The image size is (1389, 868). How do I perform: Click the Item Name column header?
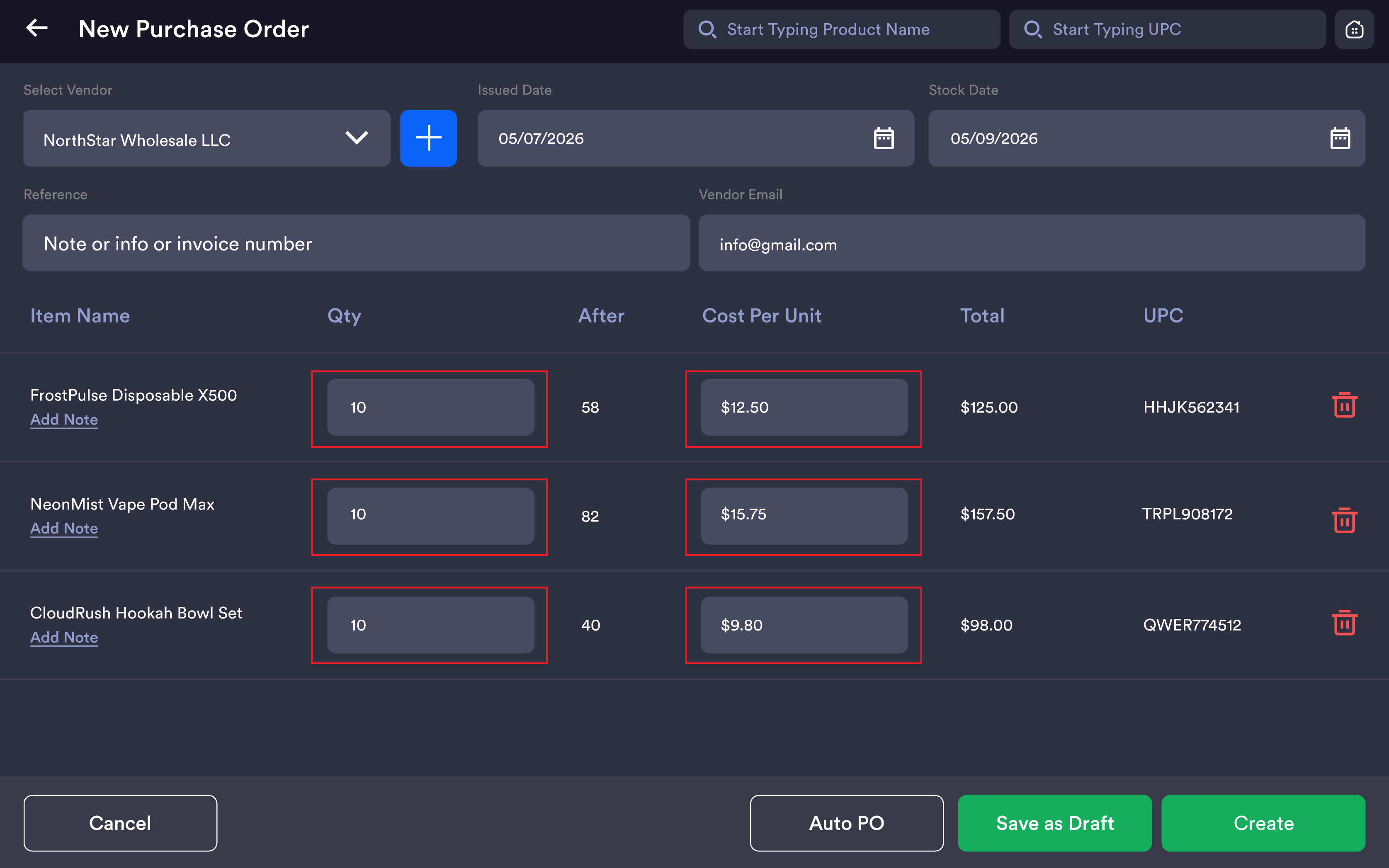tap(80, 316)
